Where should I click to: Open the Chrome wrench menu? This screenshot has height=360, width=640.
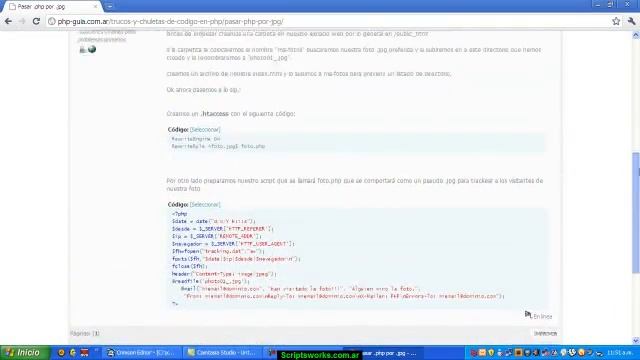point(631,21)
